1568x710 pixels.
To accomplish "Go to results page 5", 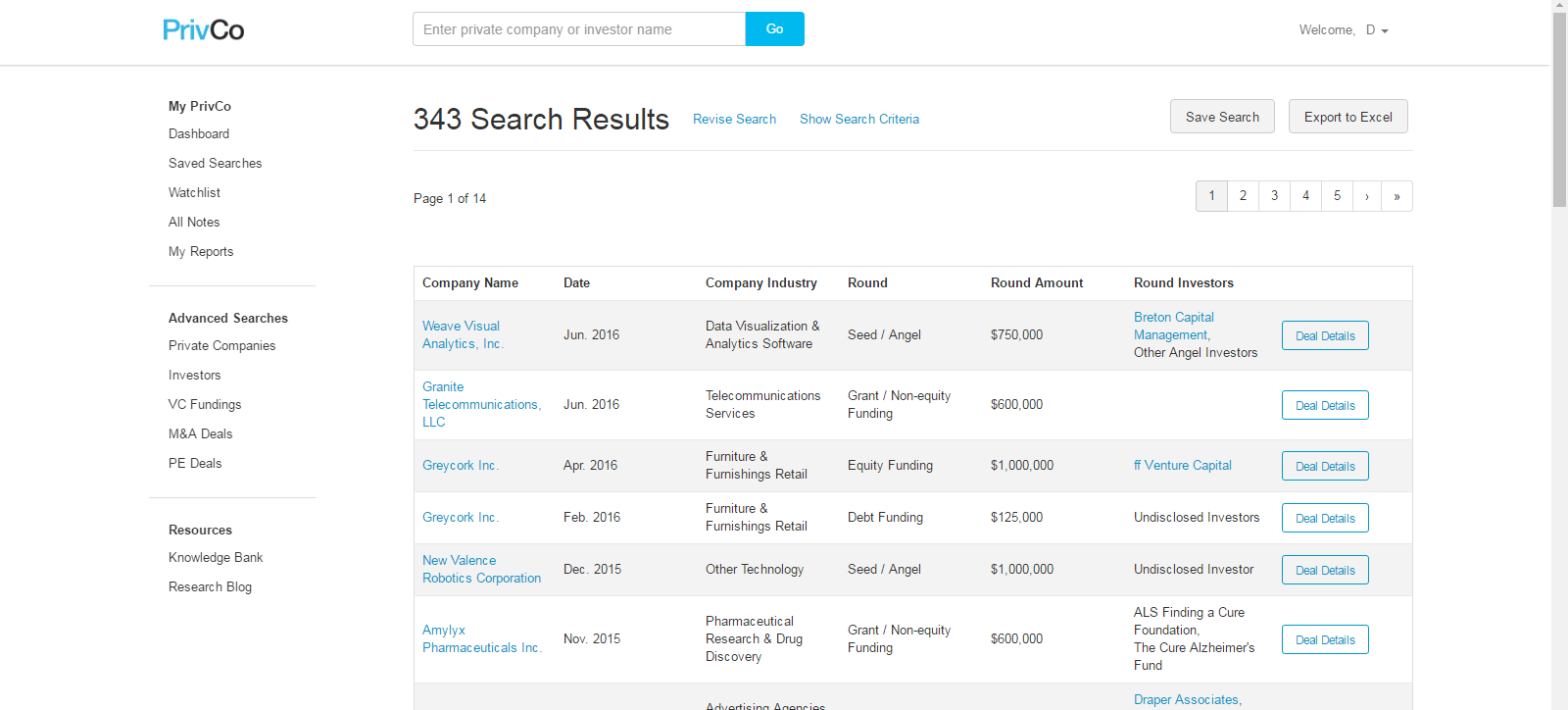I will point(1337,196).
